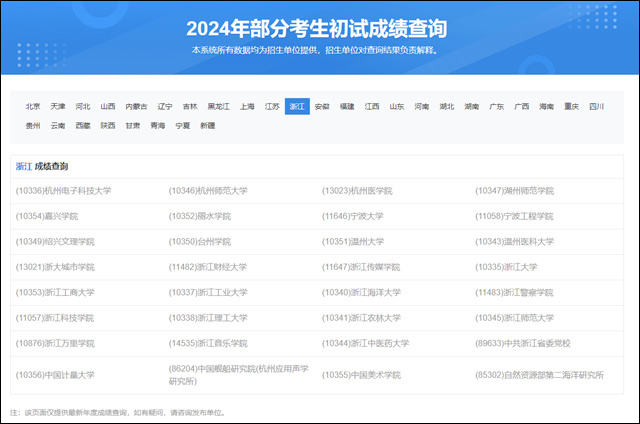Screen dimensions: 640x424
Task: Open (10347)湖州师范学院 link
Action: pos(514,191)
